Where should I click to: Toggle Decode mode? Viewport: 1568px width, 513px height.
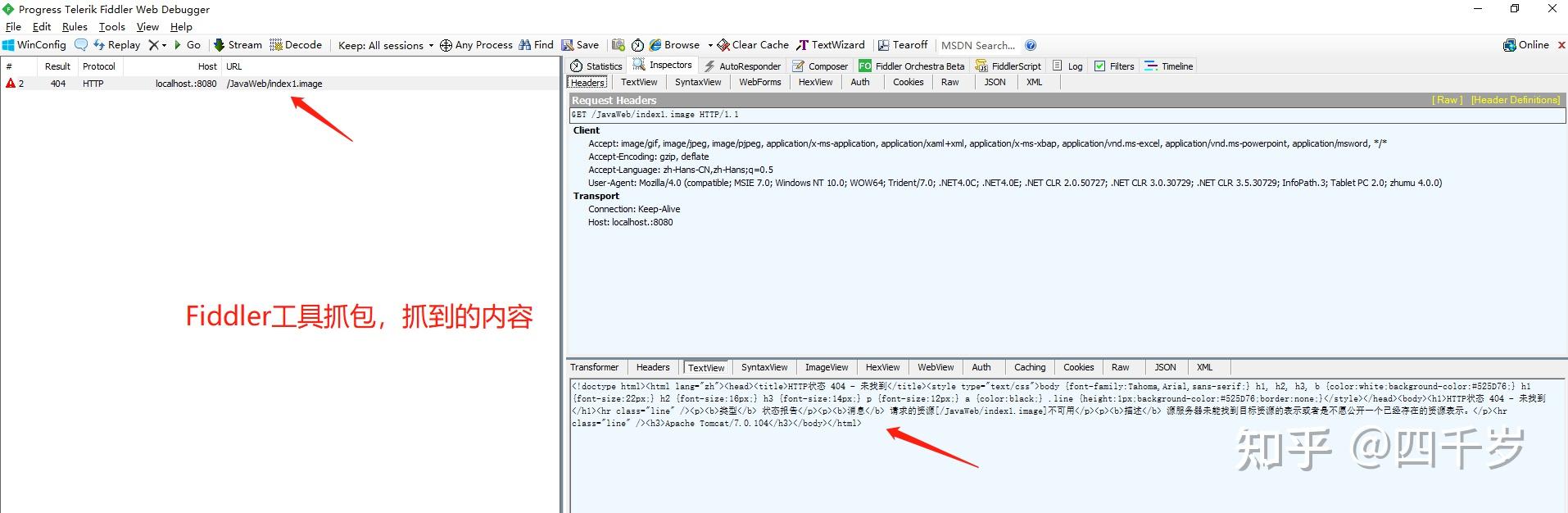(296, 45)
